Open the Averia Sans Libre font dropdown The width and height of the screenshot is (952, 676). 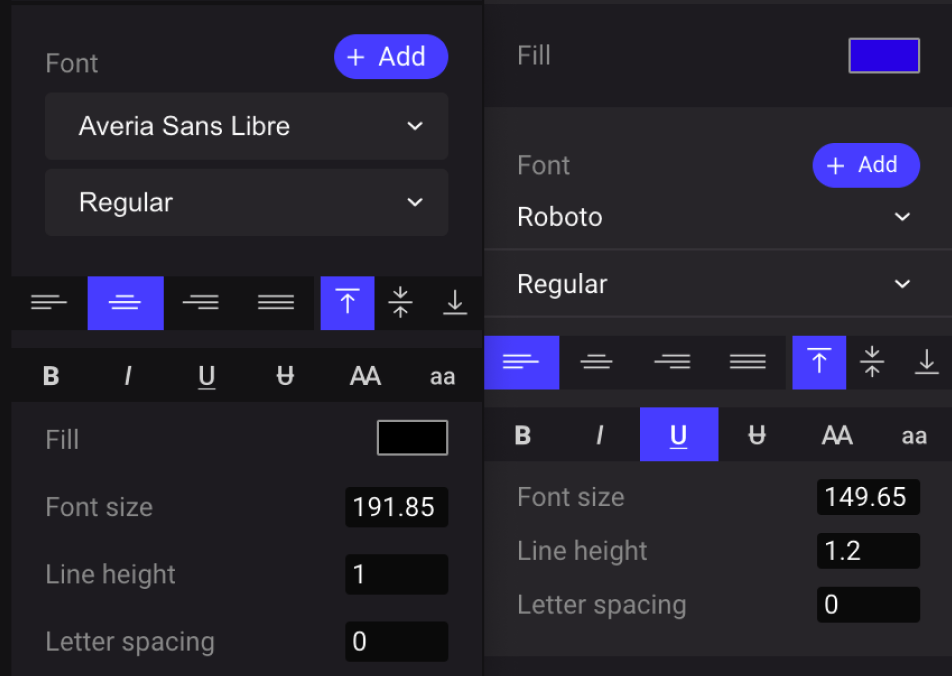pyautogui.click(x=246, y=126)
